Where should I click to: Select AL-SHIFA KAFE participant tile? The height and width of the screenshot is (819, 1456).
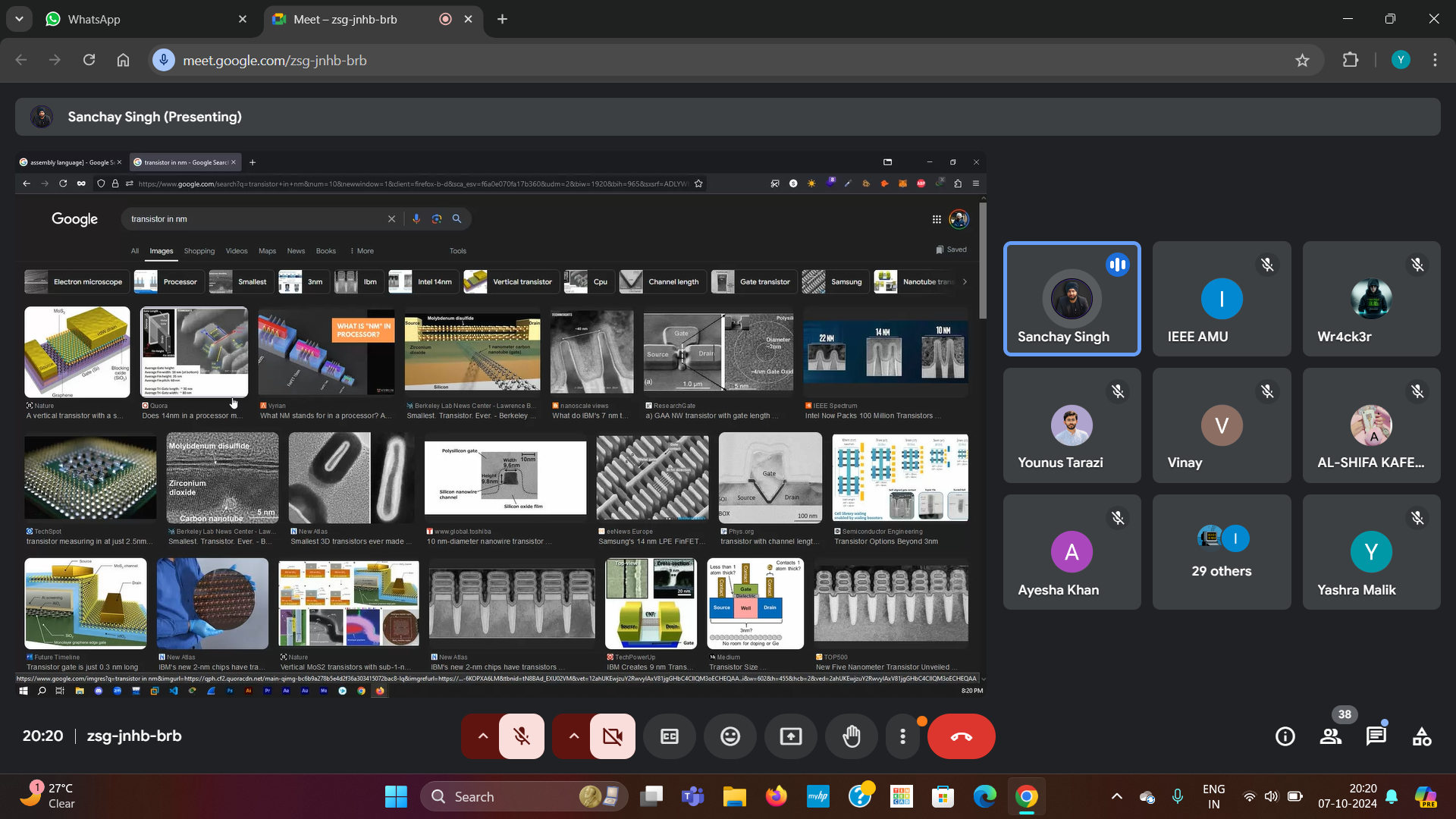coord(1371,425)
